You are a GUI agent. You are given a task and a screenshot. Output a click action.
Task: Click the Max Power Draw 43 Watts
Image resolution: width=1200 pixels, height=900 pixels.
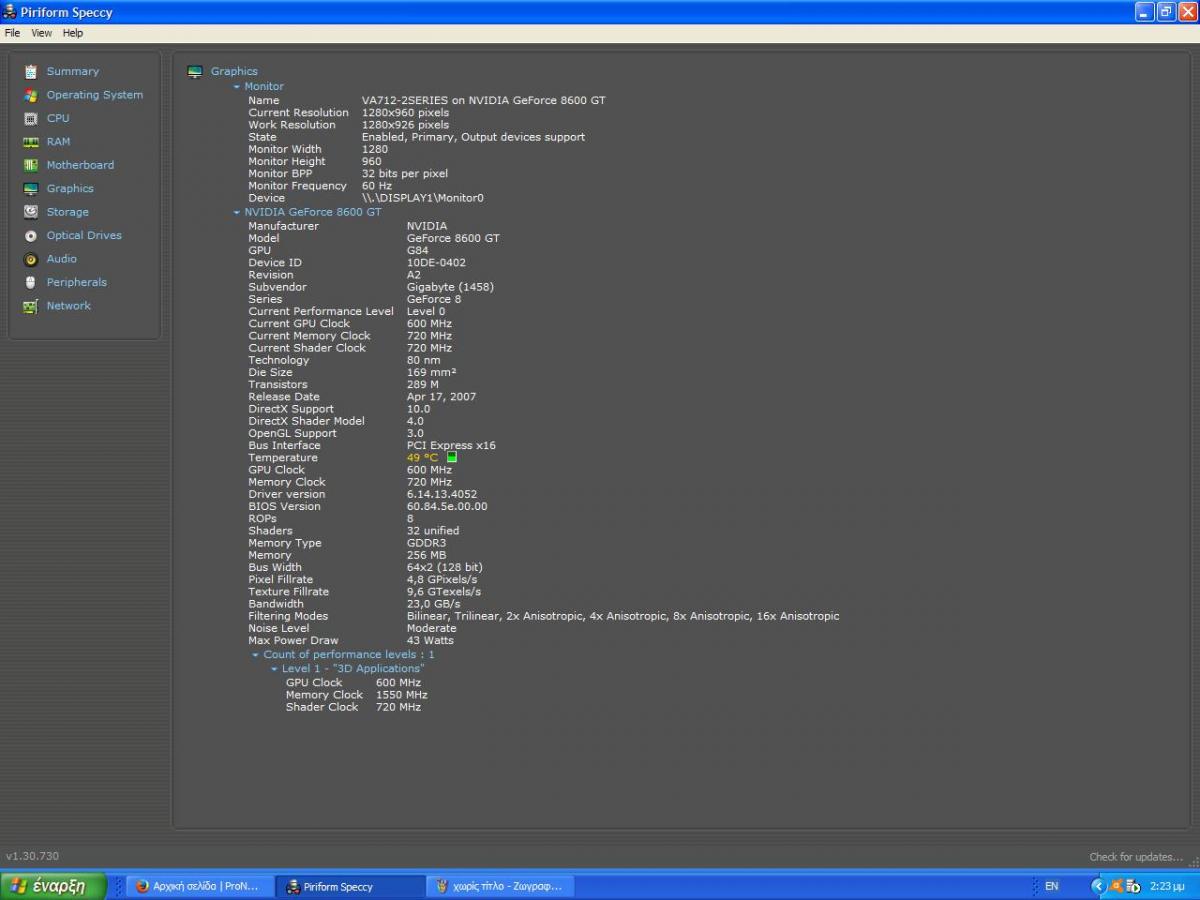(x=430, y=641)
